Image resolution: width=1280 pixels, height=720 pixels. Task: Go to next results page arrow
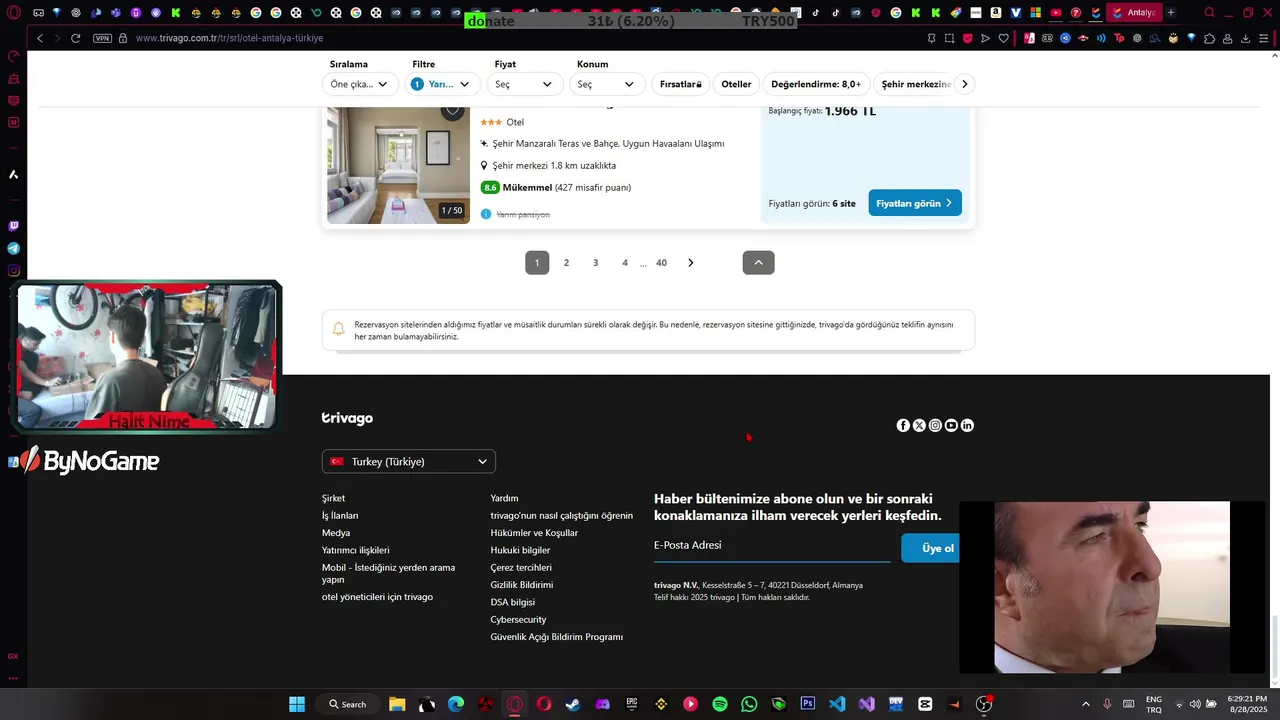tap(690, 262)
